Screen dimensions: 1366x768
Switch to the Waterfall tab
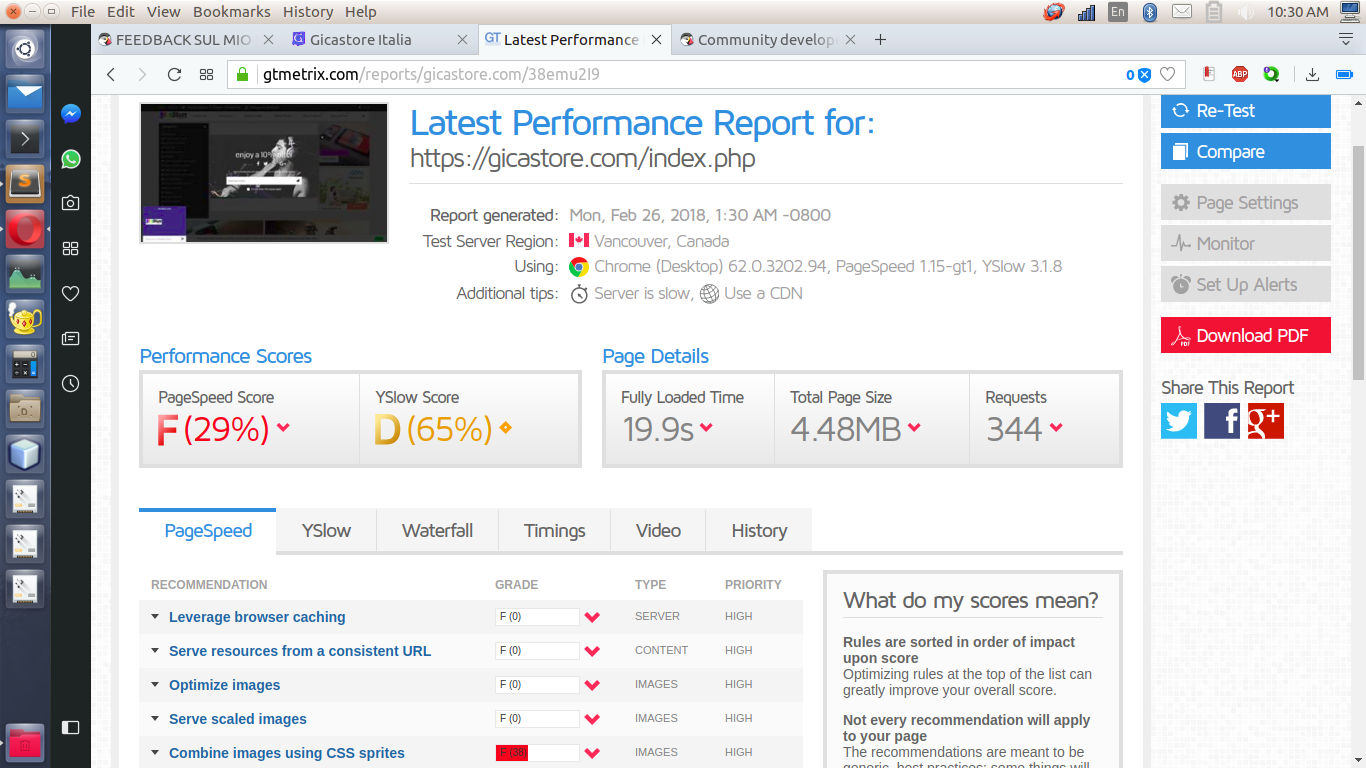coord(437,531)
